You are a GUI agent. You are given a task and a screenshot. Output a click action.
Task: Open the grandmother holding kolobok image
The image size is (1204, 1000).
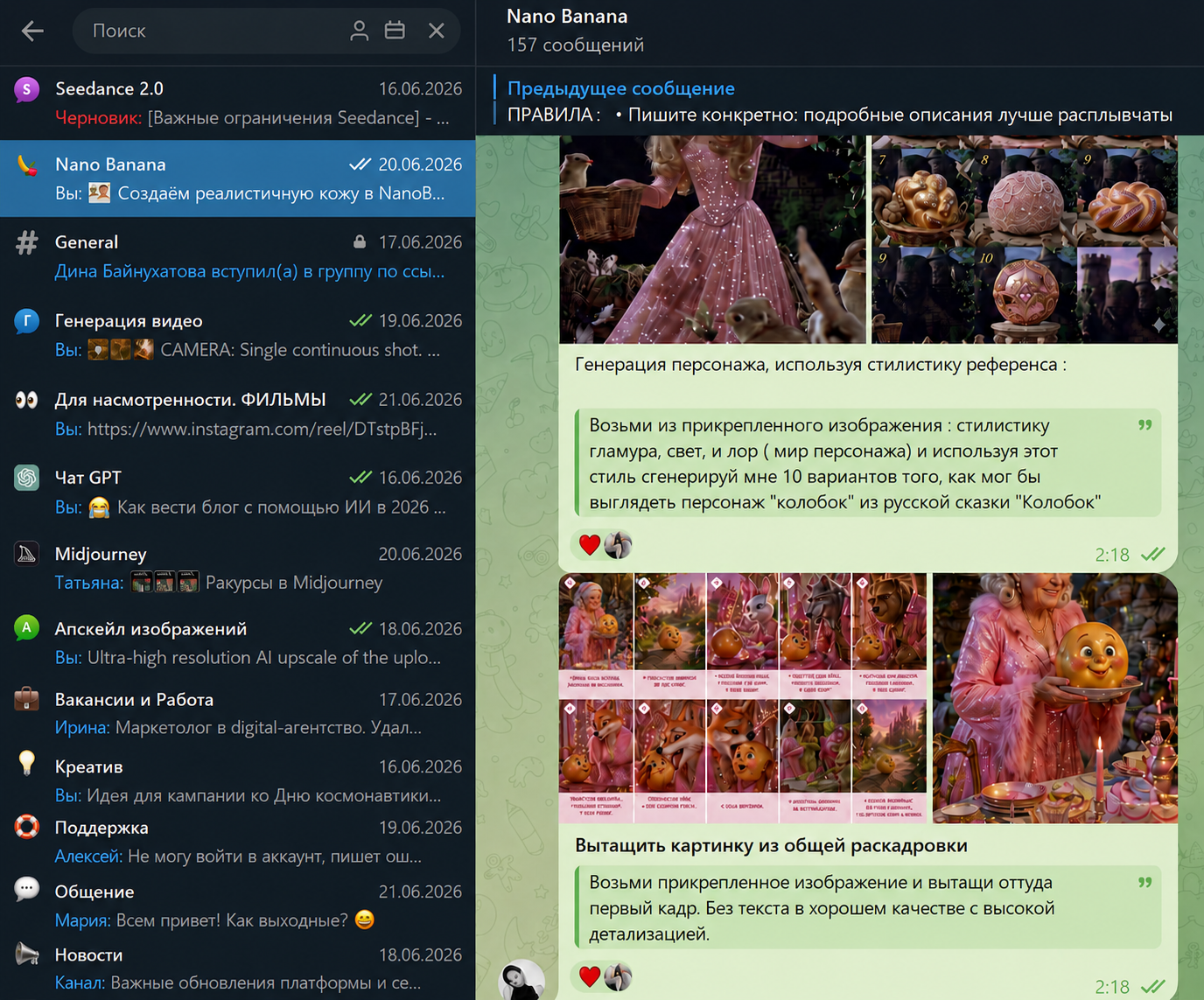click(1054, 698)
